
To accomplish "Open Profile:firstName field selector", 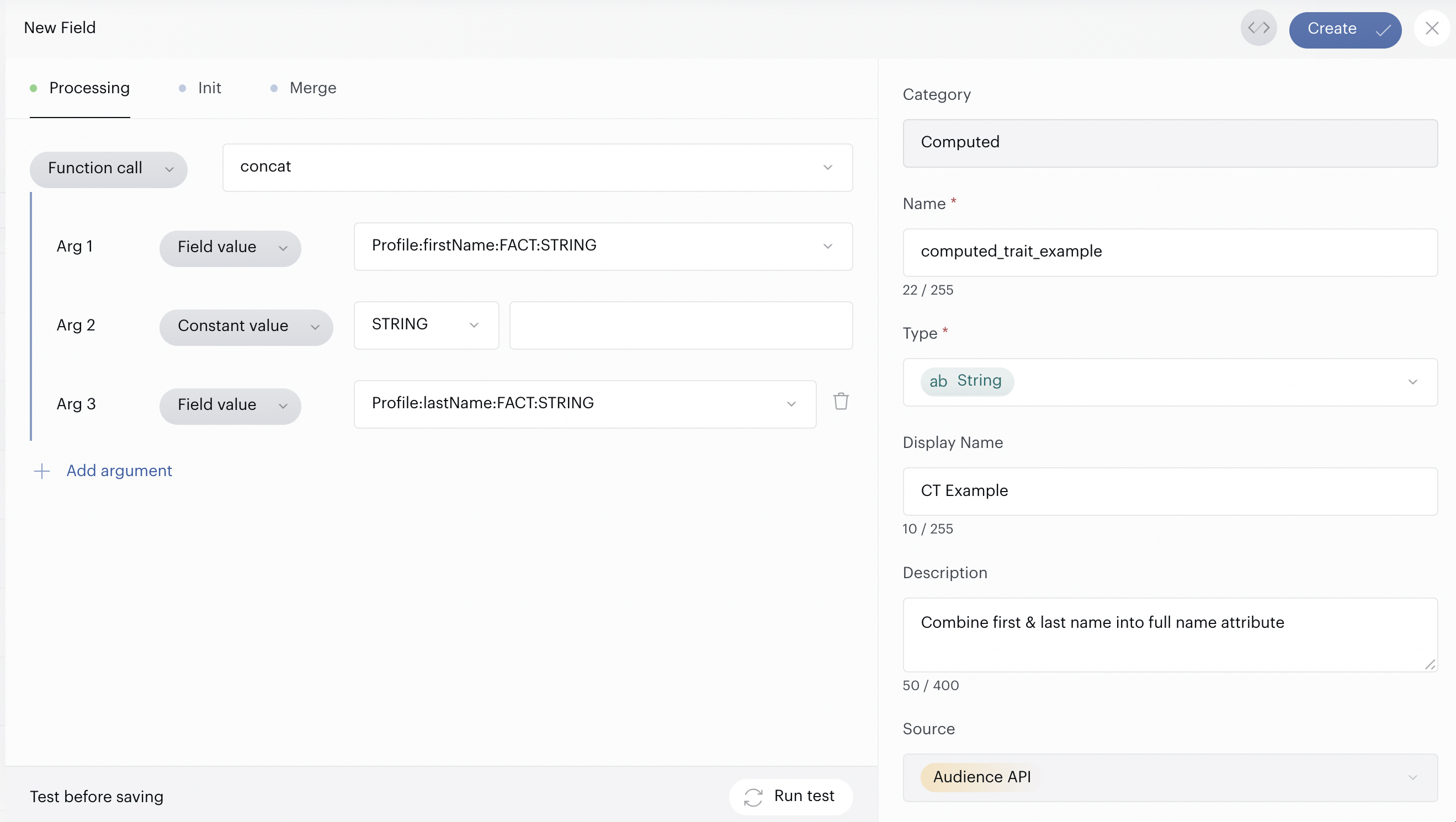I will click(603, 246).
